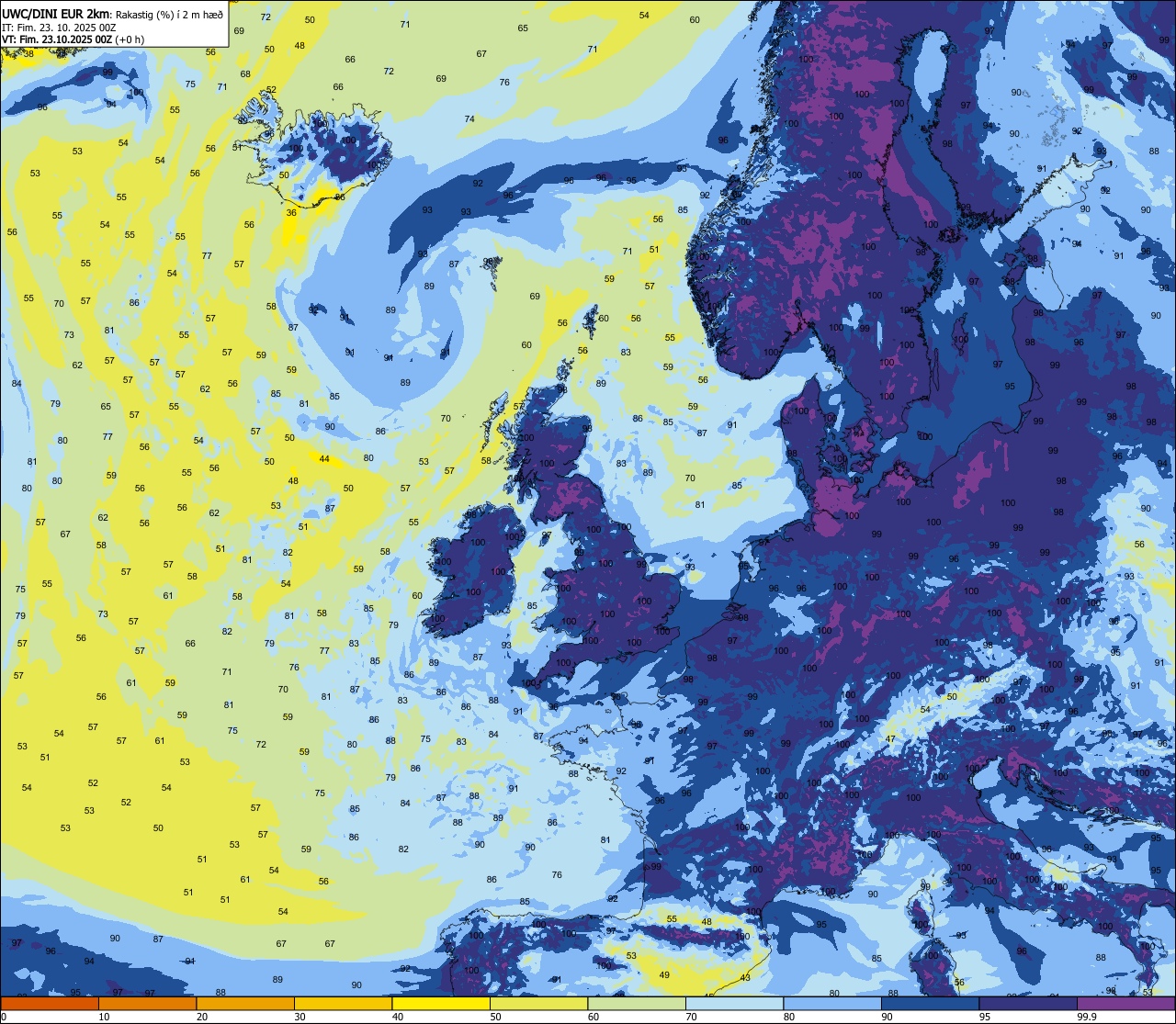Click the humidity value "47" over the Alps
The width and height of the screenshot is (1176, 1024).
(890, 739)
